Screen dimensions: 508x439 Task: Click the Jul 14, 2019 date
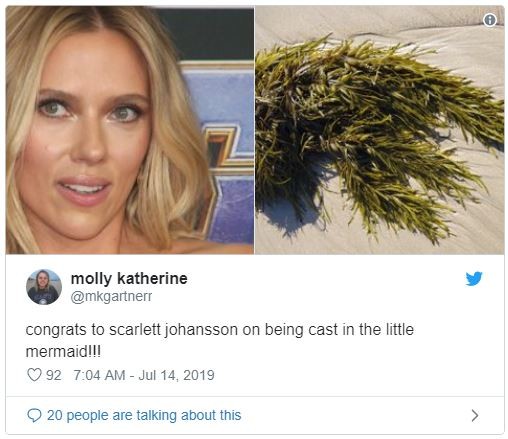tap(176, 375)
